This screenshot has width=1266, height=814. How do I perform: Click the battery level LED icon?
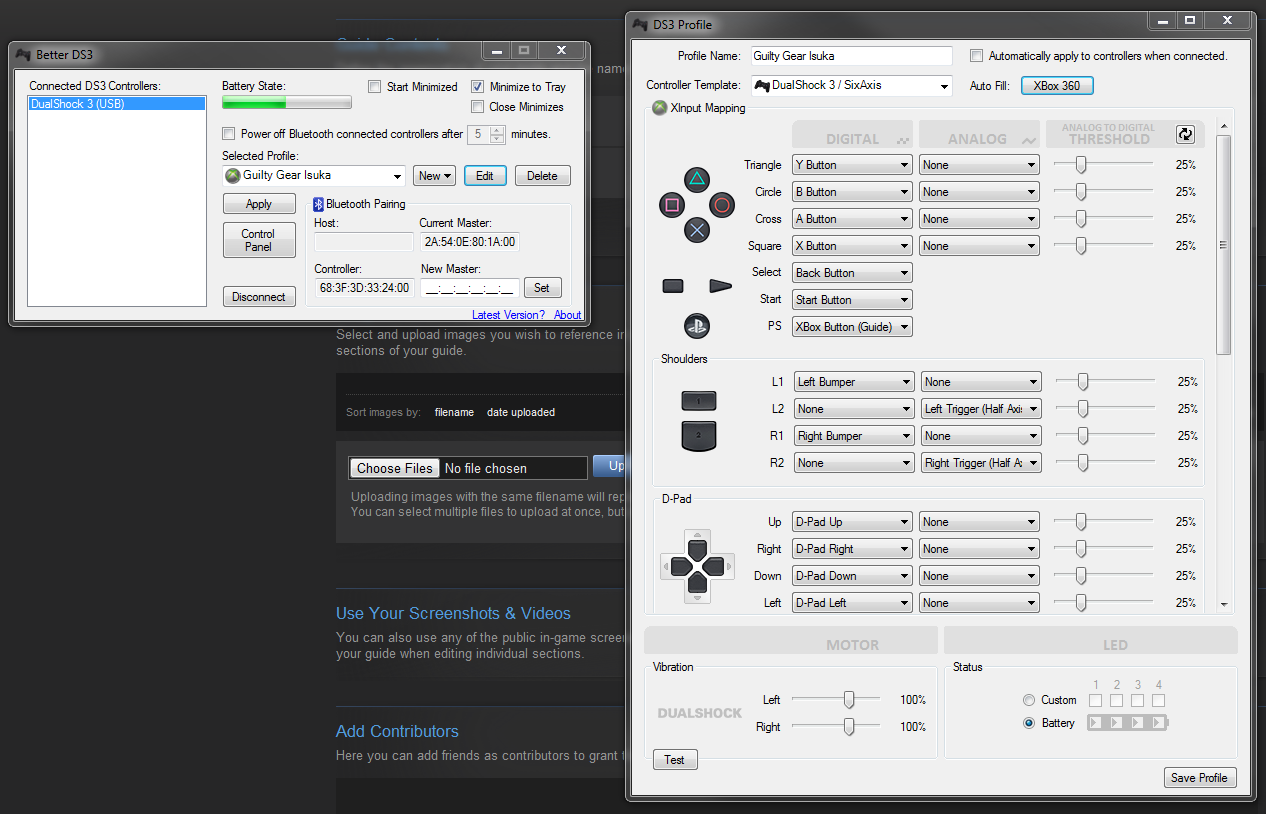point(1128,722)
